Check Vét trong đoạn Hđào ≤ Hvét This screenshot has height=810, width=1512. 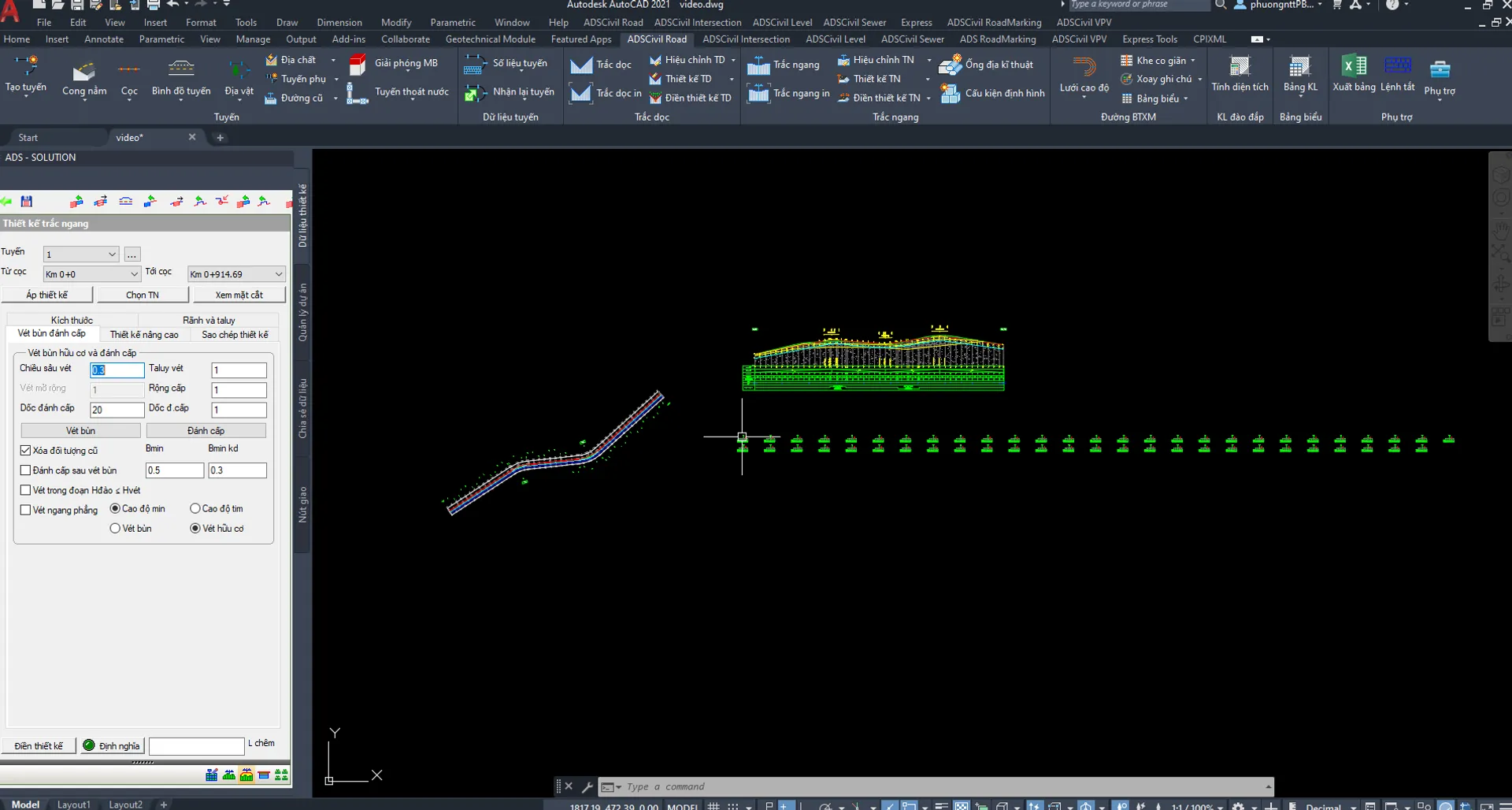[25, 490]
